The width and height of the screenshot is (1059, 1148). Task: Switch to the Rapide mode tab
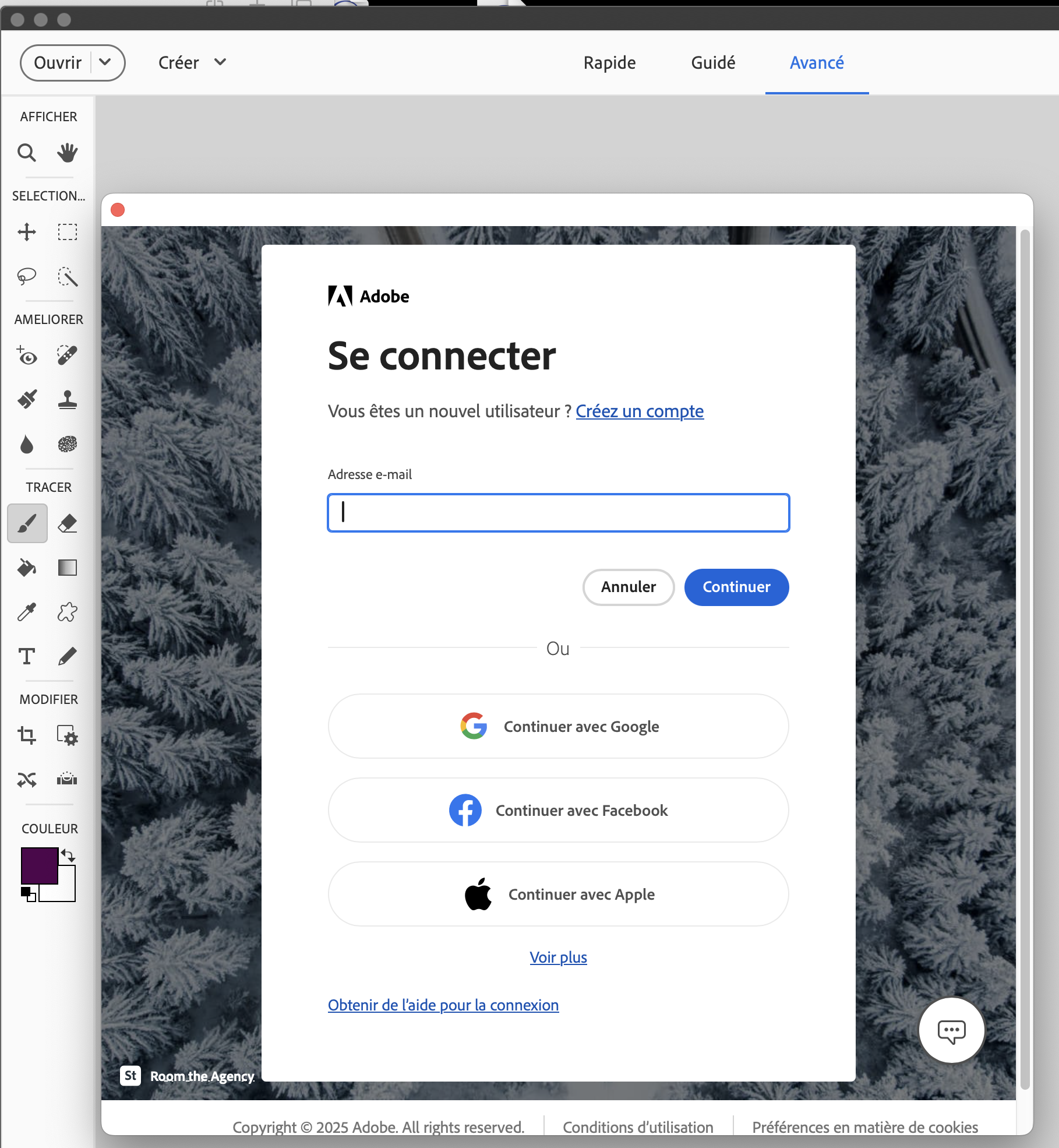click(x=610, y=62)
